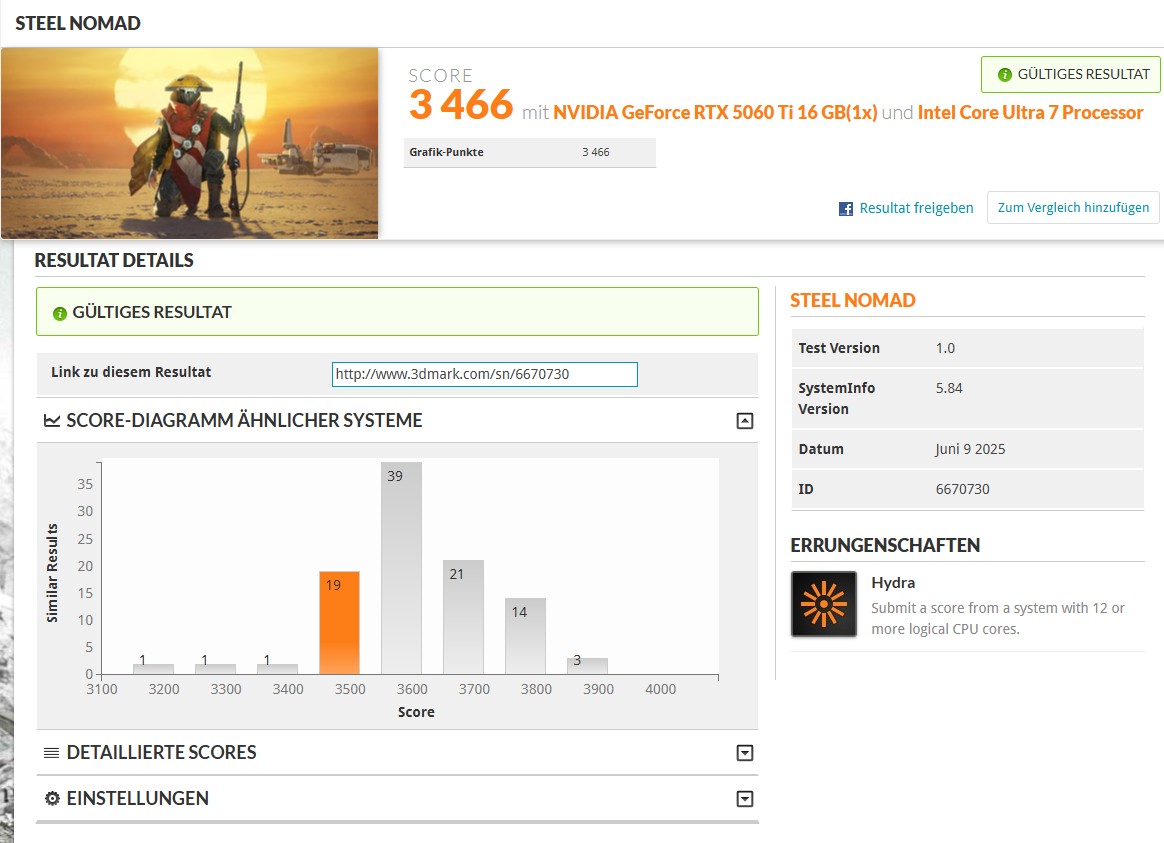Viewport: 1164px width, 843px height.
Task: Click the Resultat freigeben link
Action: click(x=916, y=208)
